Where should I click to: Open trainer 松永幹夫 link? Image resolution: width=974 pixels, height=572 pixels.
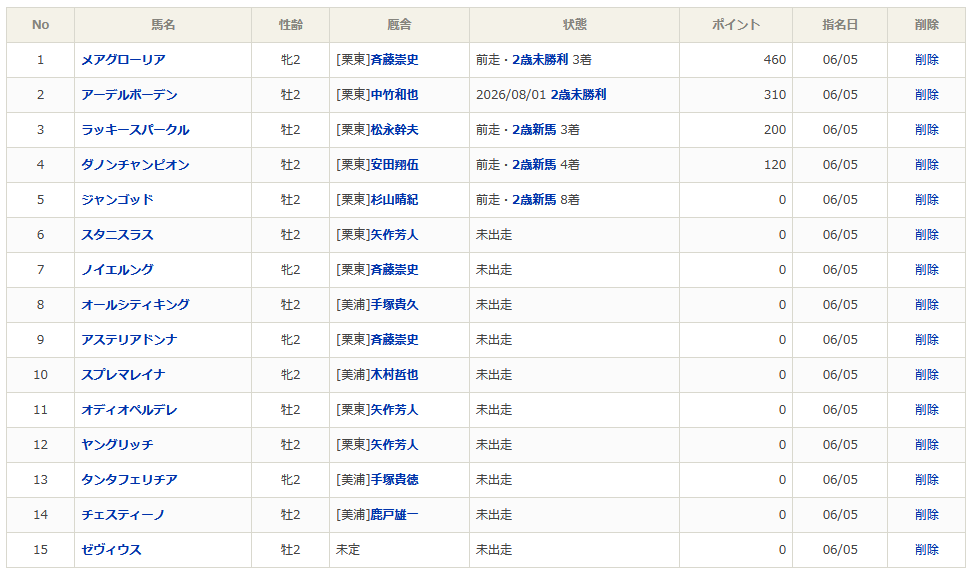point(394,129)
